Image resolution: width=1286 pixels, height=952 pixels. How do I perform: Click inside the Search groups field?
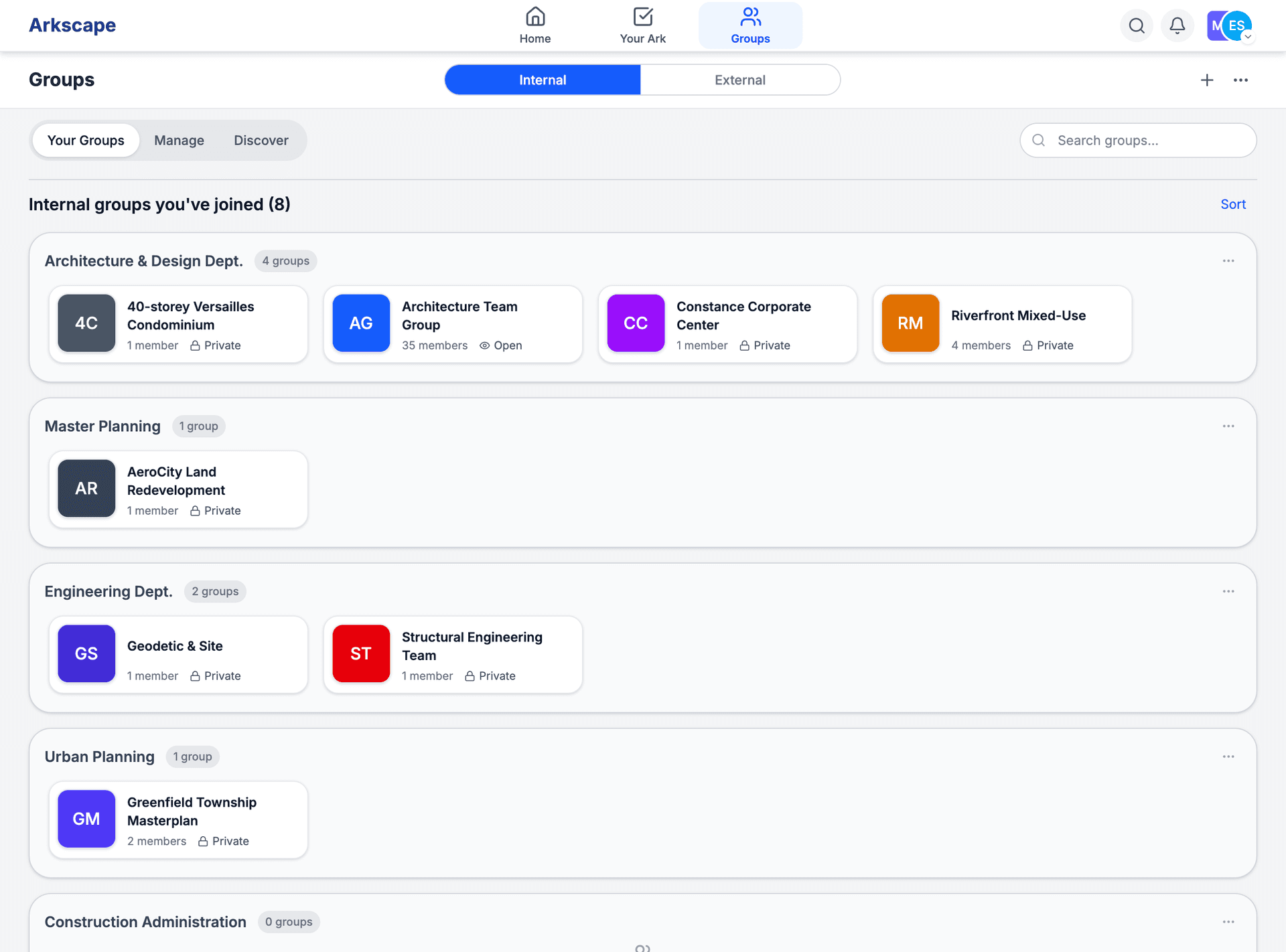1137,140
